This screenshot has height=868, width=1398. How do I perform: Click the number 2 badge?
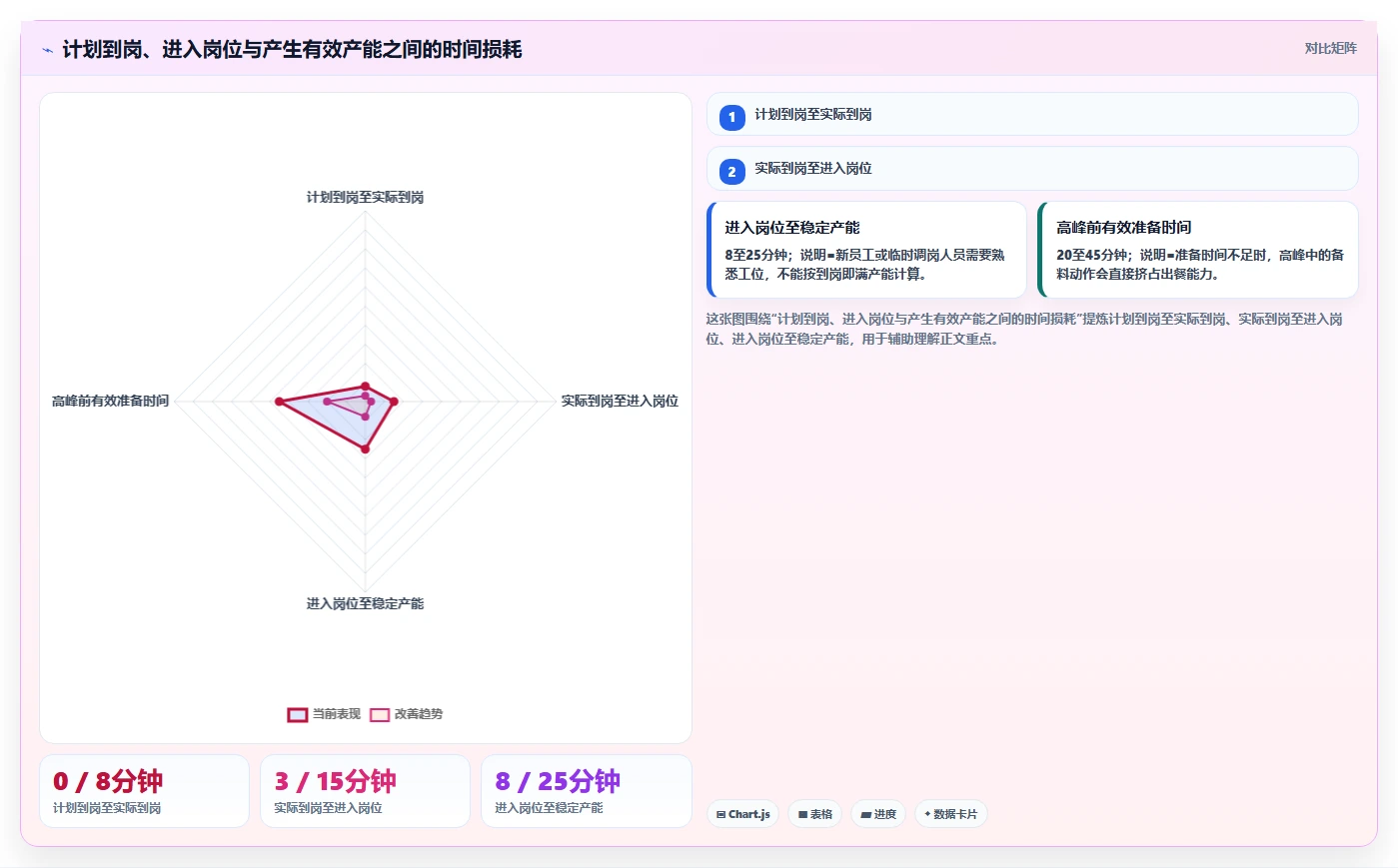(x=731, y=172)
